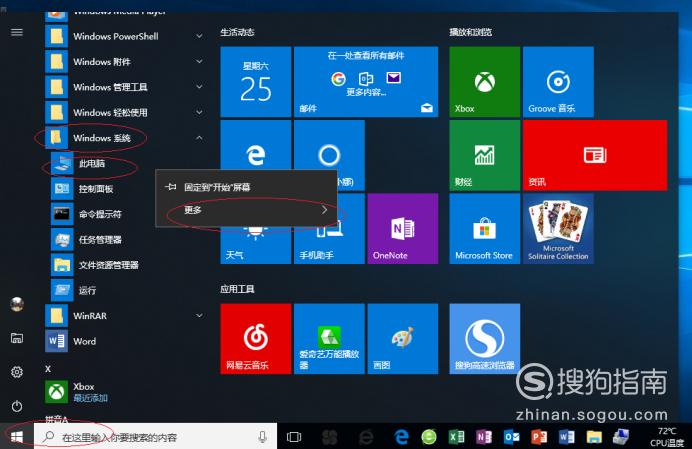Screen dimensions: 692x449
Task: Open Edge from the taskbar
Action: 401,437
